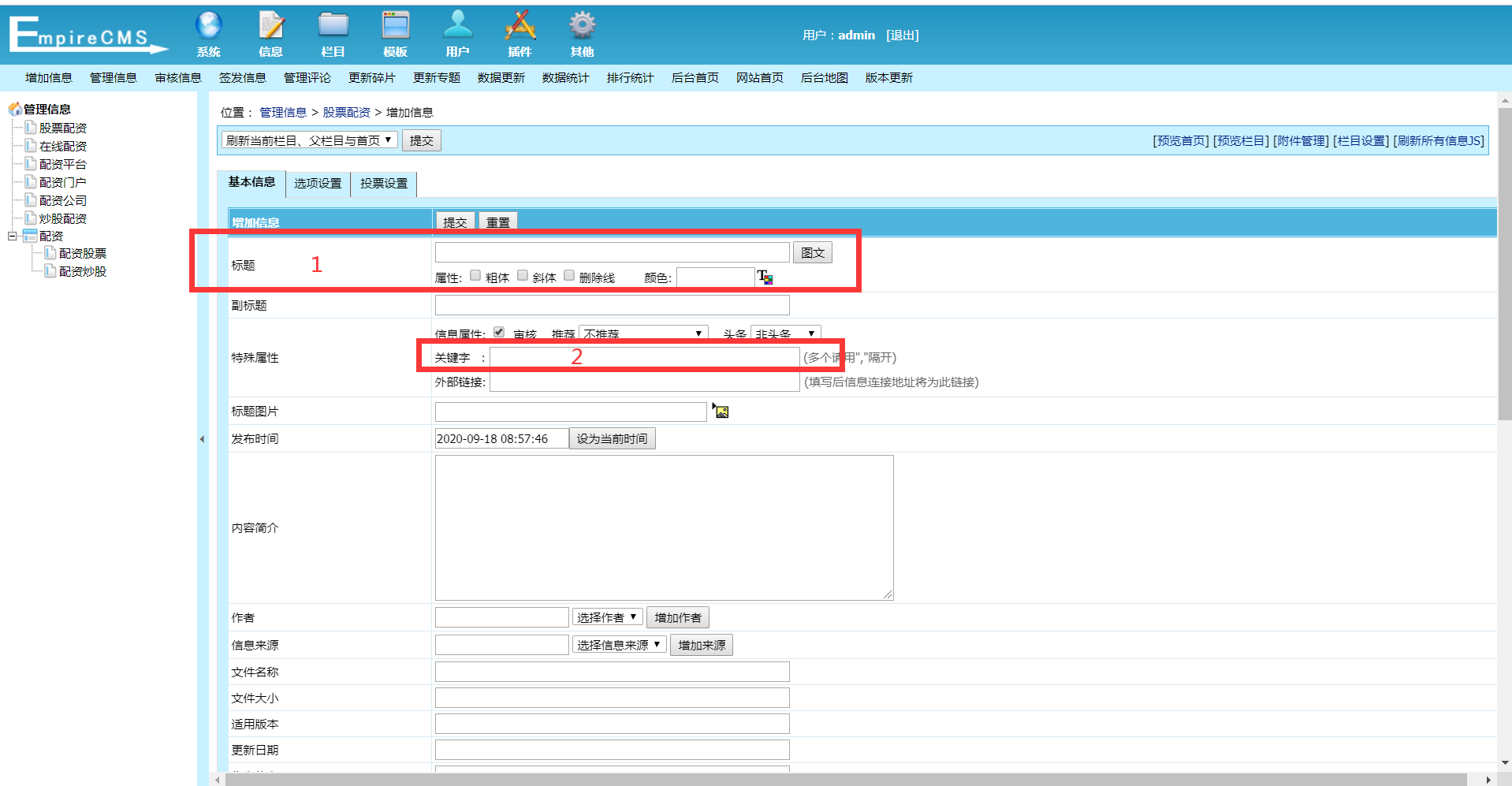The width and height of the screenshot is (1512, 786).
Task: Open the 模板 (Template) icon
Action: tap(395, 34)
